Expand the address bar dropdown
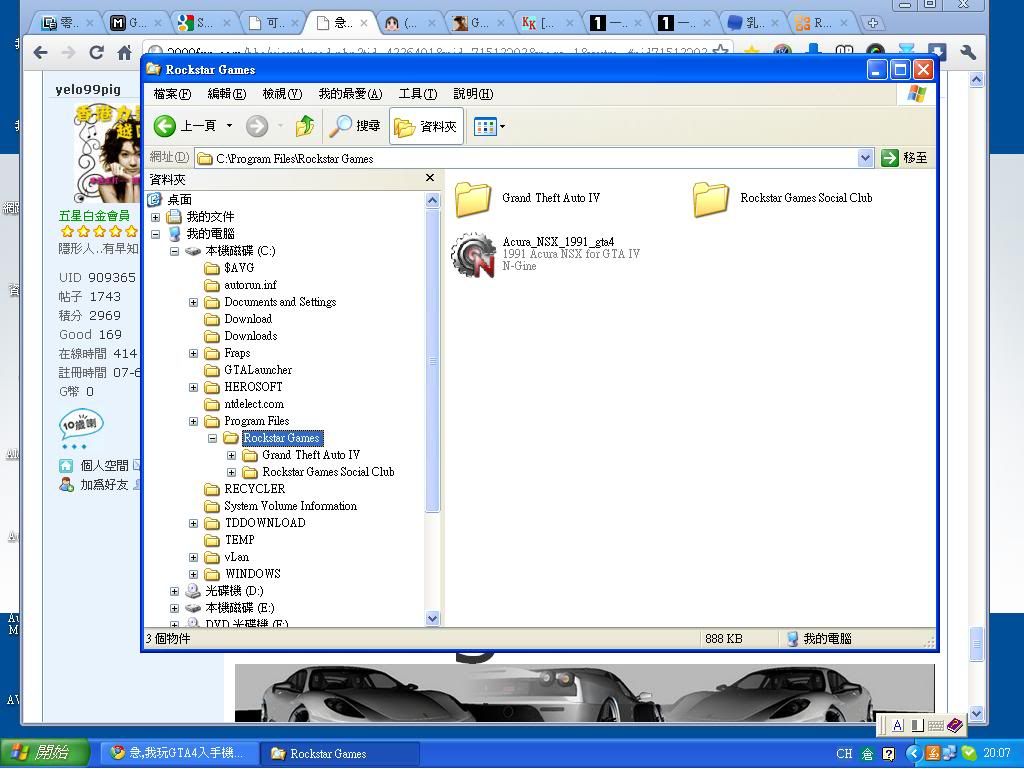The height and width of the screenshot is (769, 1024). click(x=865, y=158)
